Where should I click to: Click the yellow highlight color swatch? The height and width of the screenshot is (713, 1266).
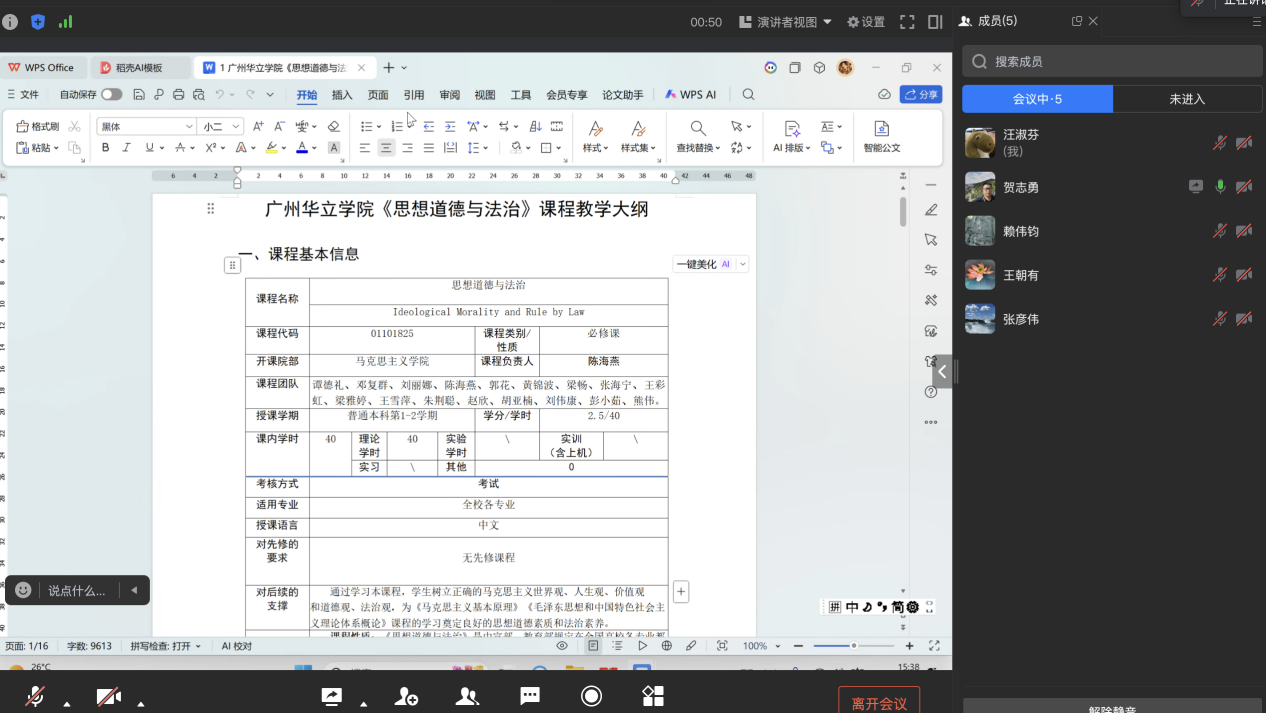tap(271, 148)
